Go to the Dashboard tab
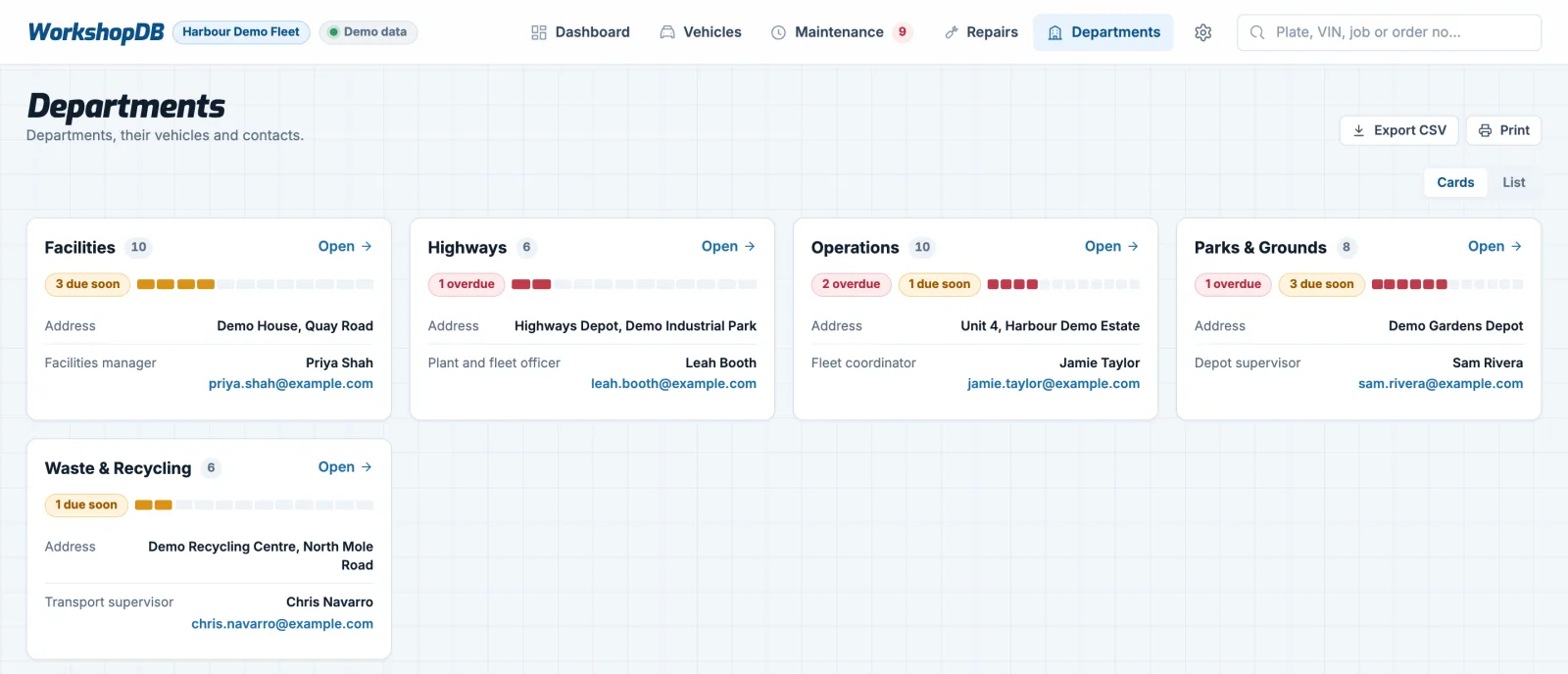The image size is (1568, 674). 581,32
